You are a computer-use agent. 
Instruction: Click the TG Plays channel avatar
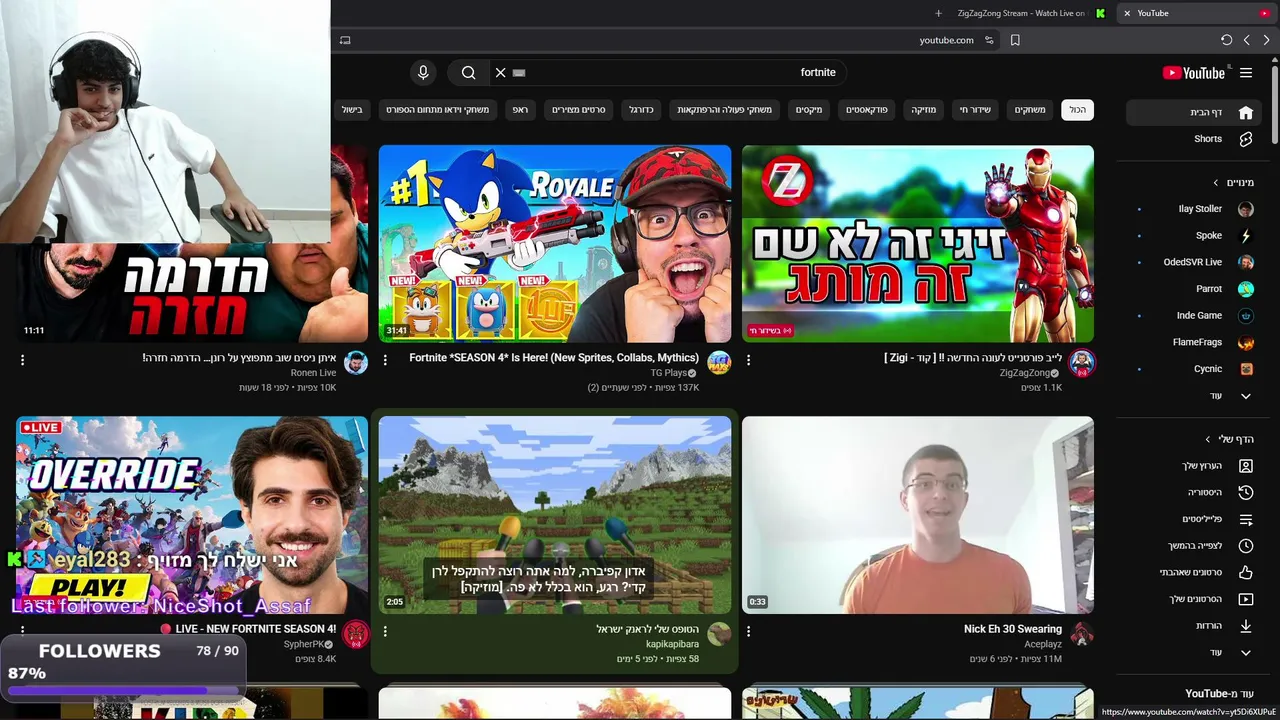click(x=719, y=363)
